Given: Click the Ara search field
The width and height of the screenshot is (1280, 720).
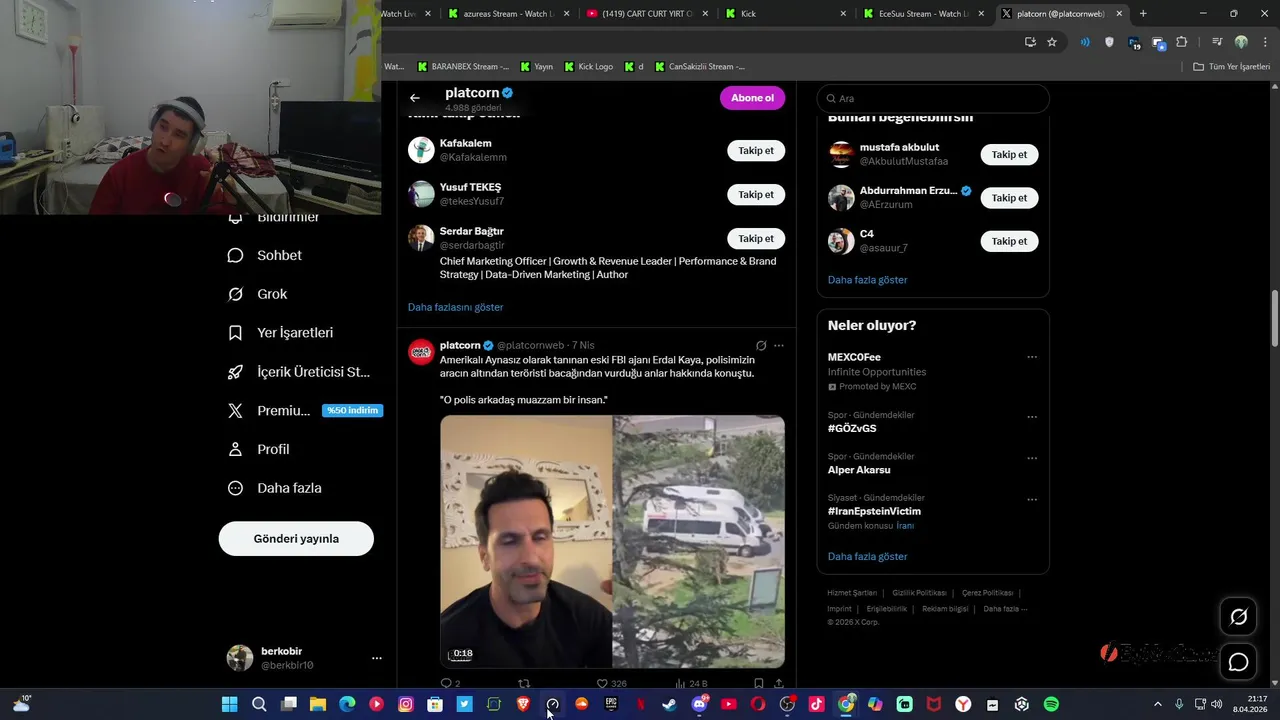Looking at the screenshot, I should pyautogui.click(x=933, y=98).
